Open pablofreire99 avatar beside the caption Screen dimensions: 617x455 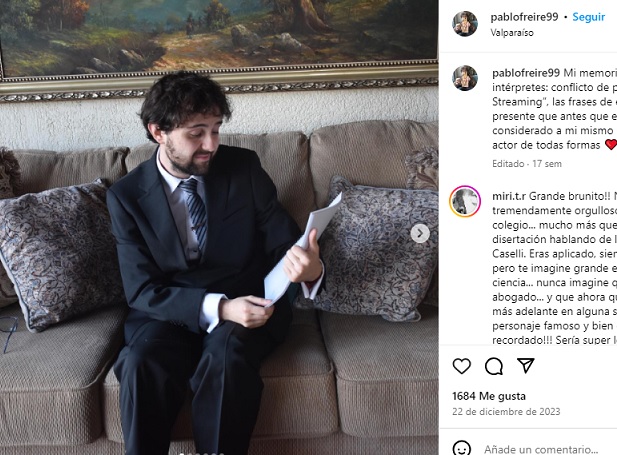[465, 78]
